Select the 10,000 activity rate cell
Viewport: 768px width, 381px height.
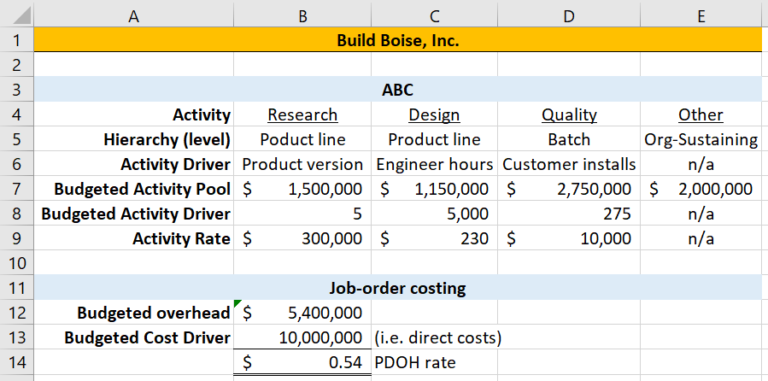[x=569, y=238]
